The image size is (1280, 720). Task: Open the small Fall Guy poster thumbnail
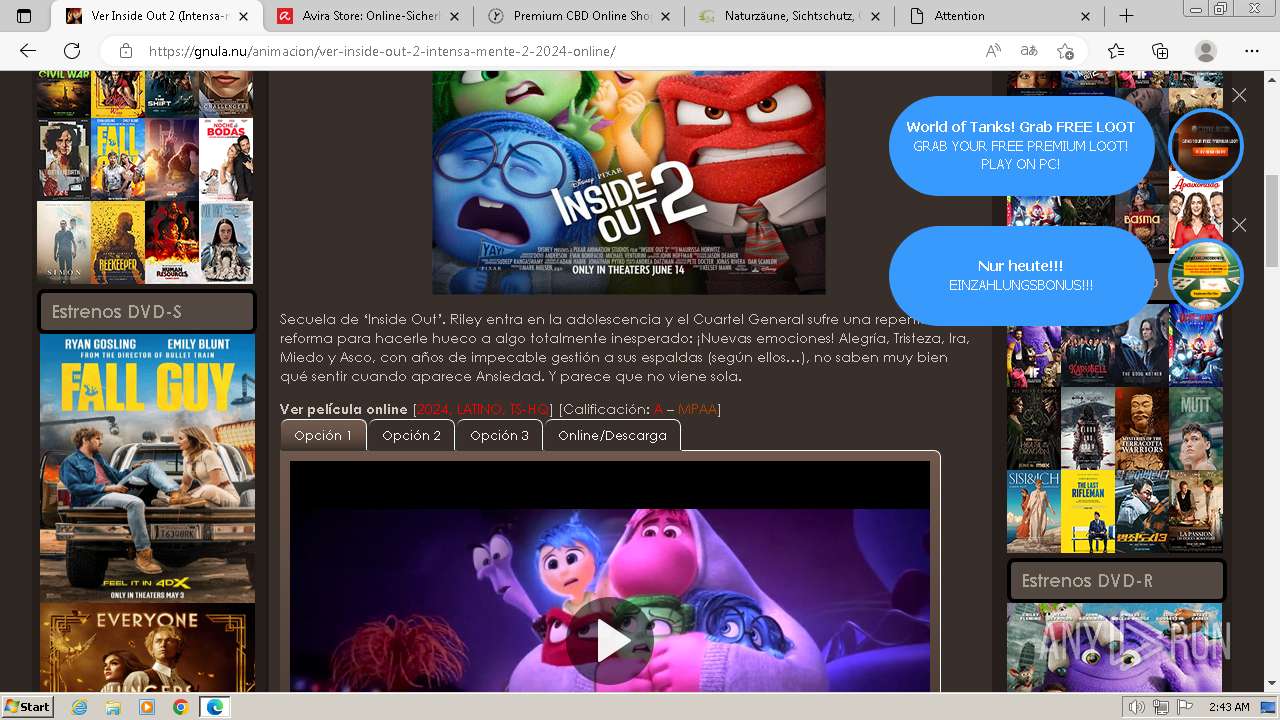[117, 159]
